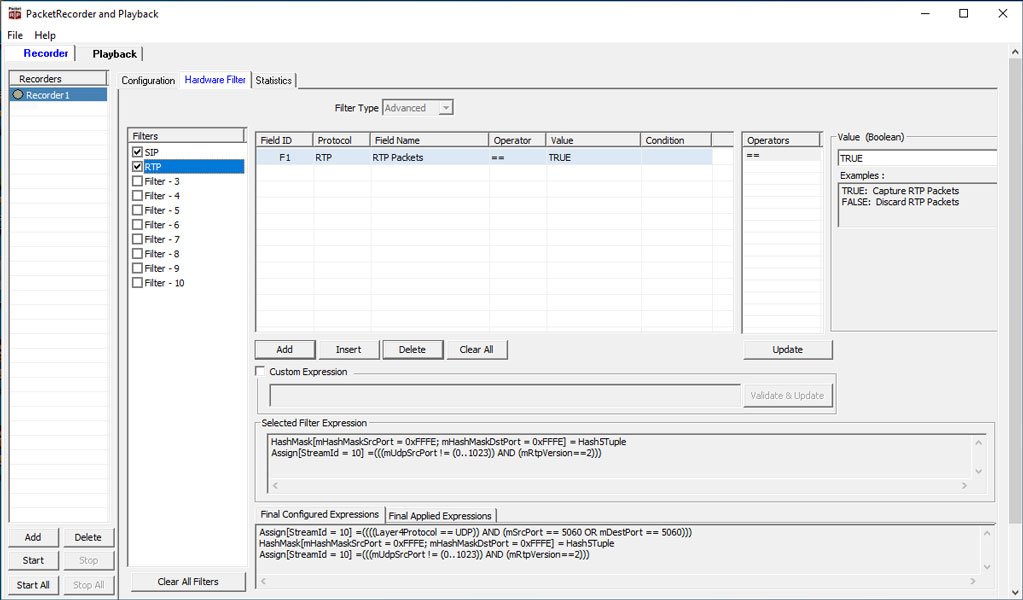1023x600 pixels.
Task: Switch to the Recorder tab
Action: tap(46, 53)
